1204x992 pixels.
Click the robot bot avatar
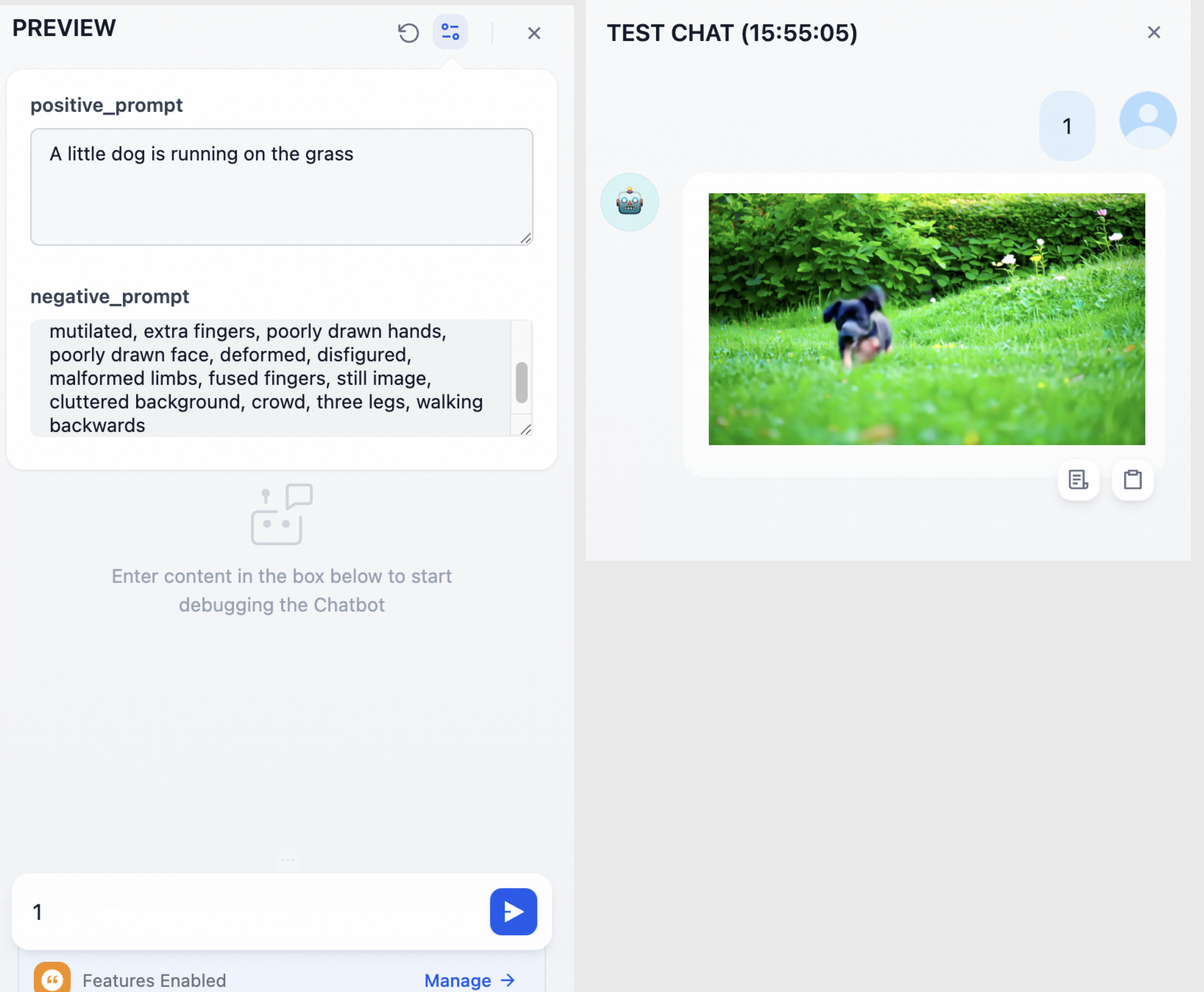[629, 202]
